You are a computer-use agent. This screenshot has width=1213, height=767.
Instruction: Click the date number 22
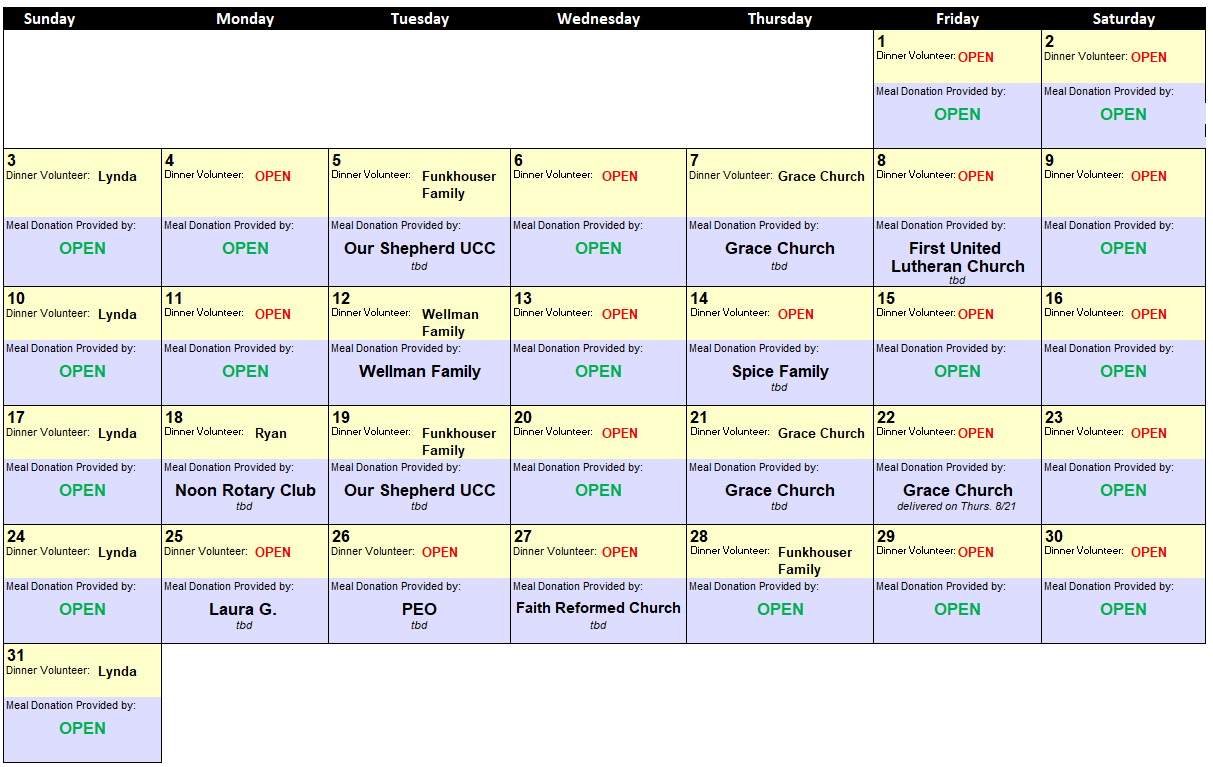[x=886, y=417]
